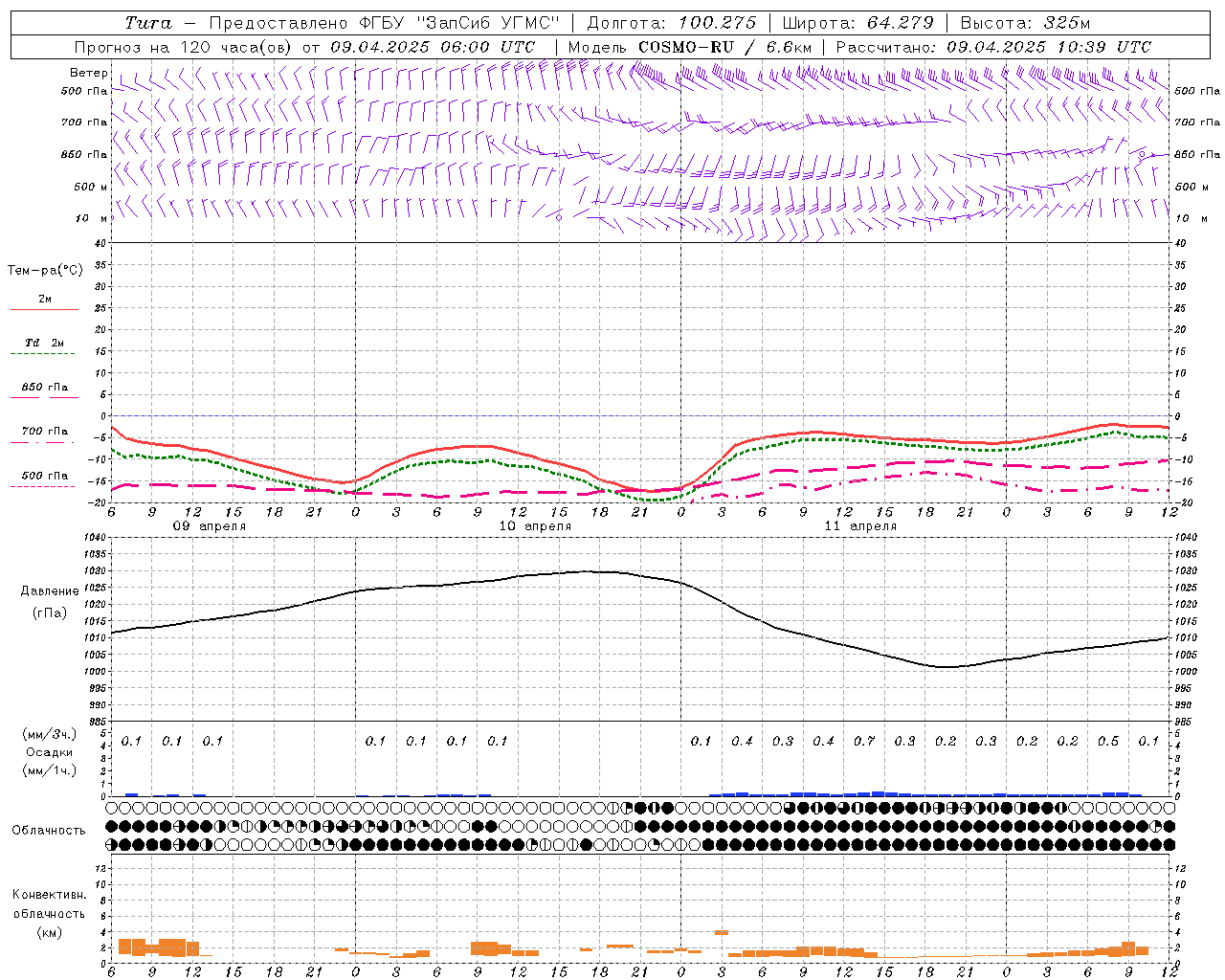Click the "Тем-ра(°C)" temperature panel label
Screen dimensions: 1225x980
[45, 271]
